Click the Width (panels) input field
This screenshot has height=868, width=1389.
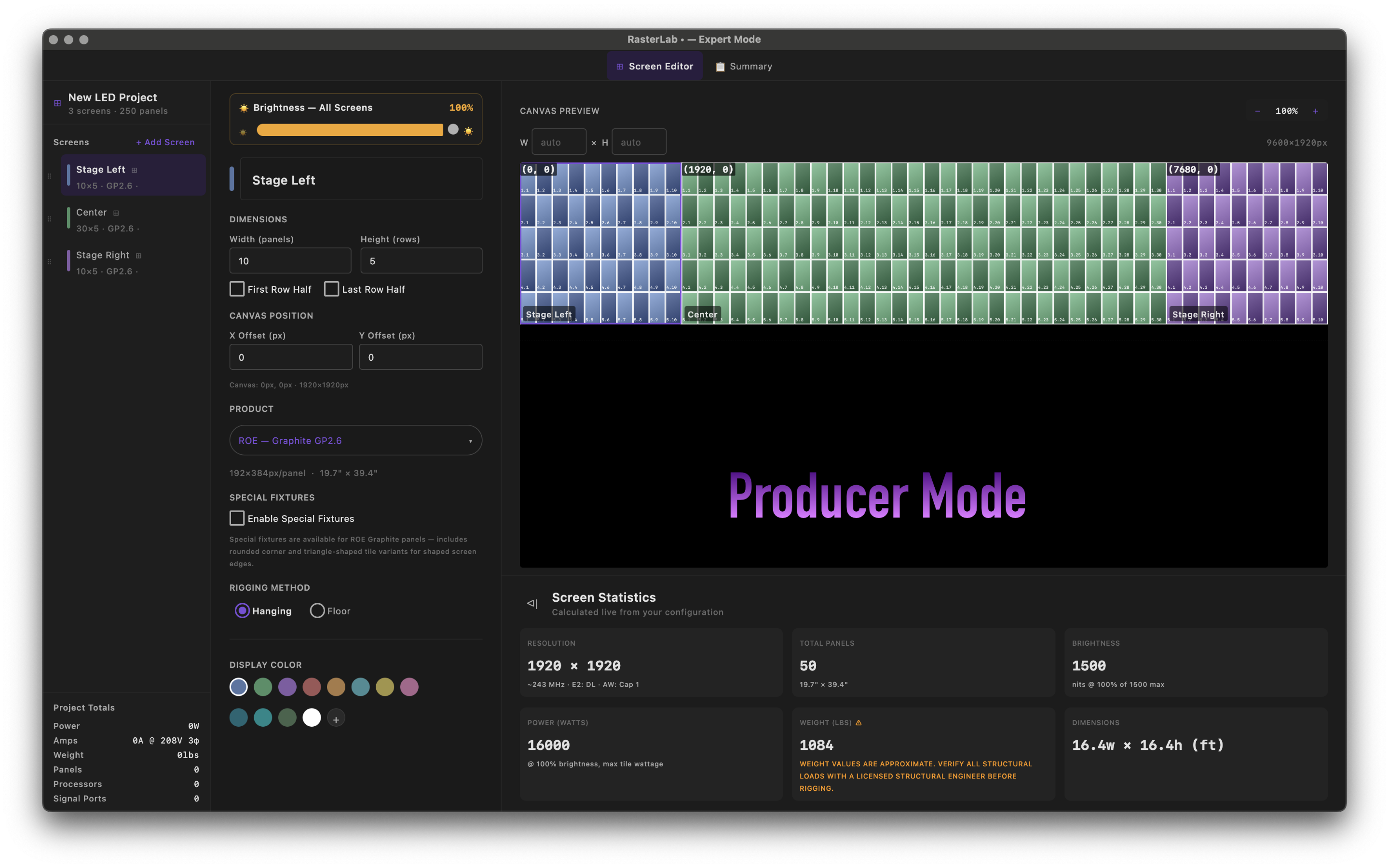pyautogui.click(x=290, y=260)
